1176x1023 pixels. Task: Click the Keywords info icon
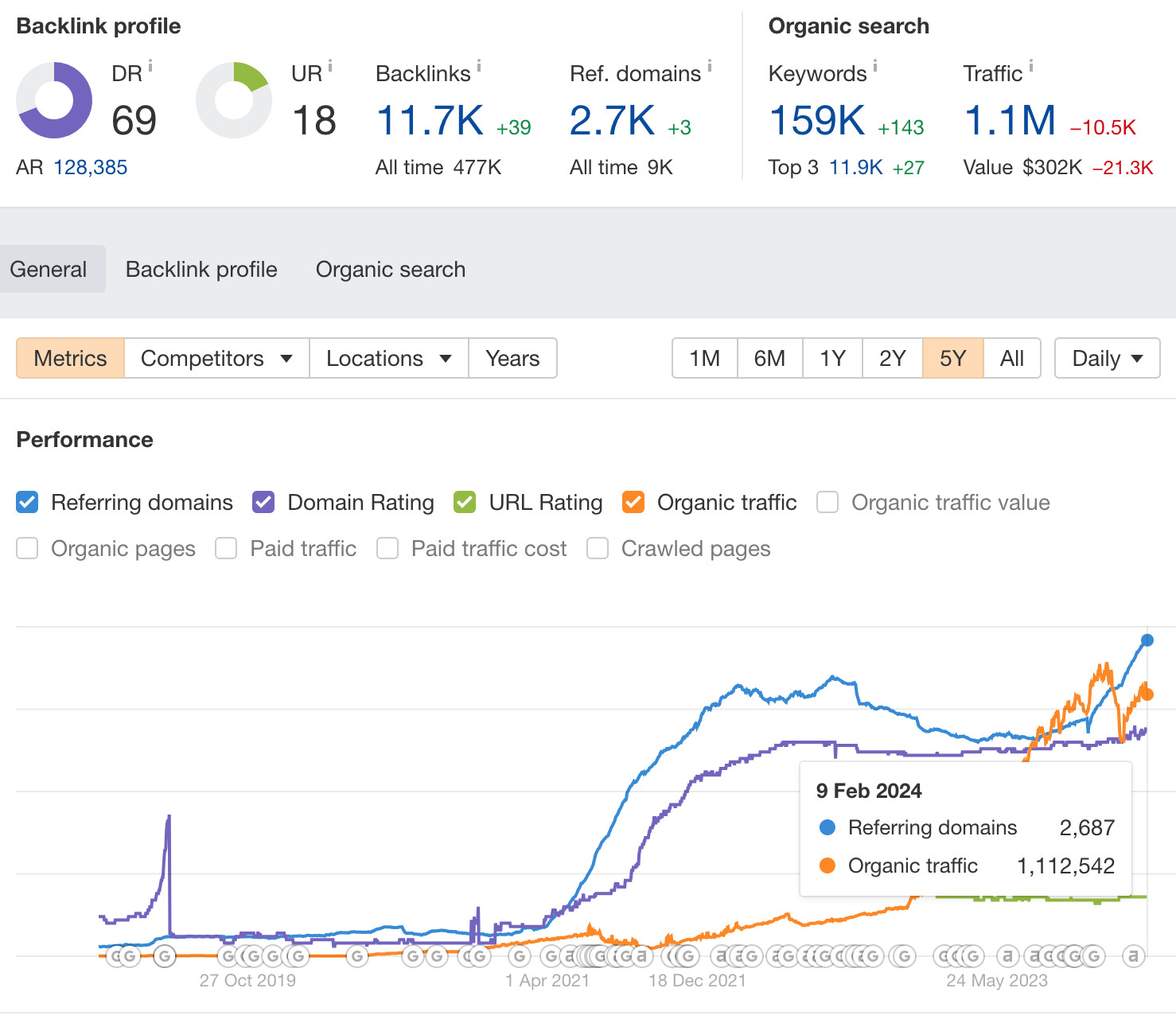pos(875,67)
